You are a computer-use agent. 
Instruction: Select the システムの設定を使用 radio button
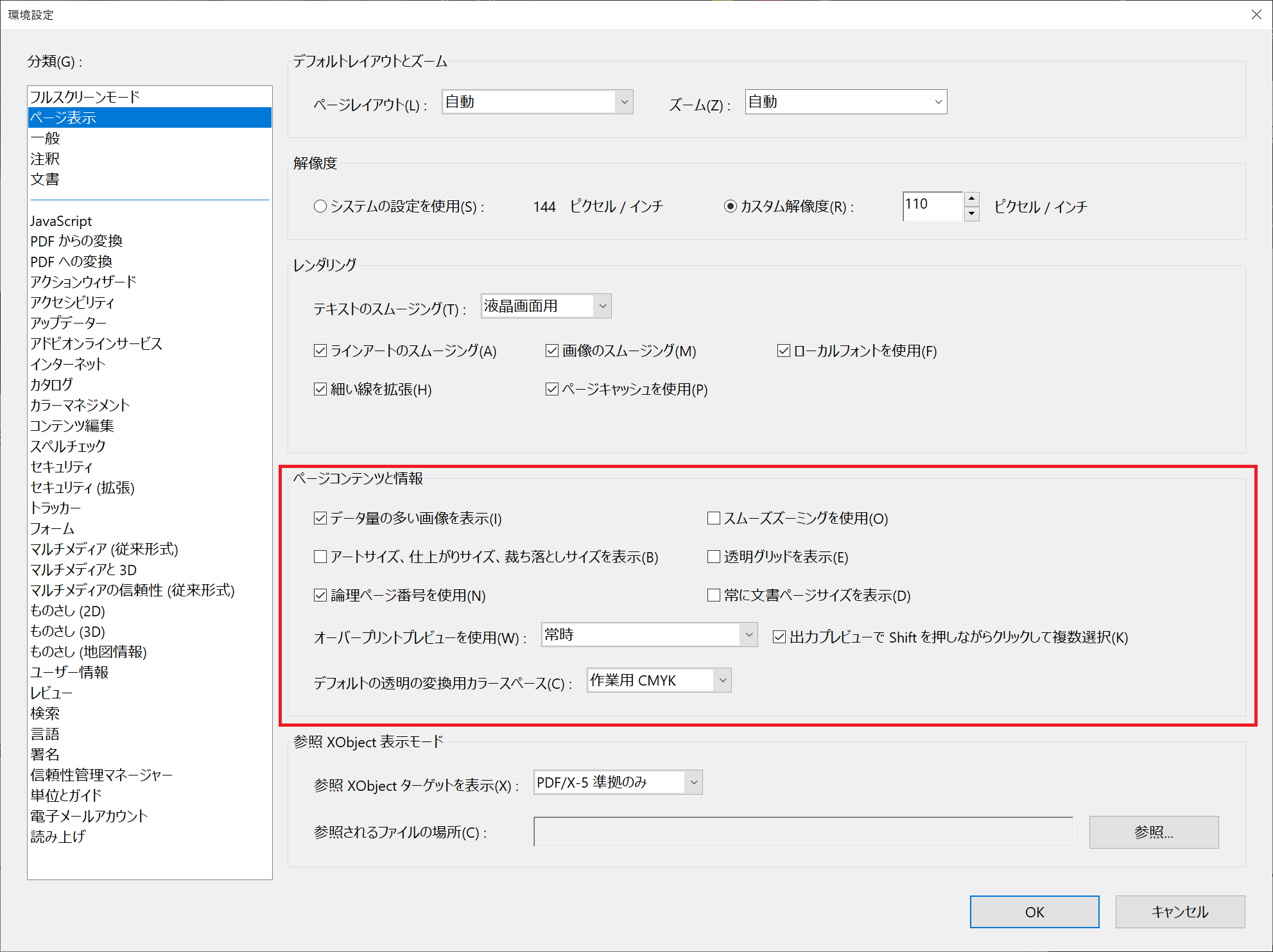click(x=320, y=206)
